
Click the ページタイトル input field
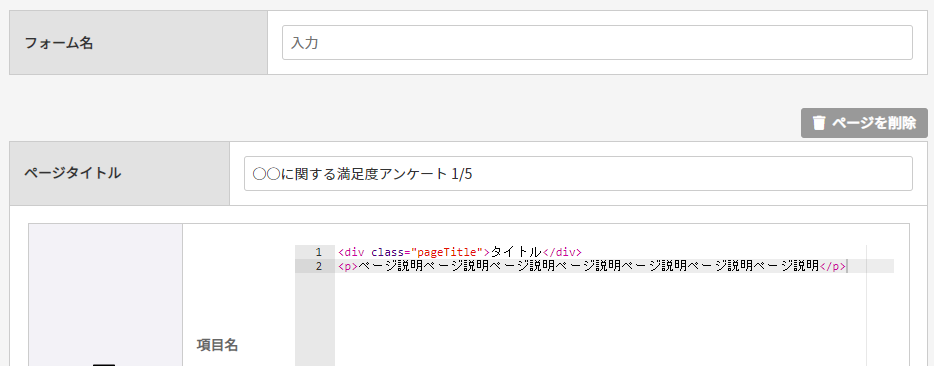click(578, 173)
